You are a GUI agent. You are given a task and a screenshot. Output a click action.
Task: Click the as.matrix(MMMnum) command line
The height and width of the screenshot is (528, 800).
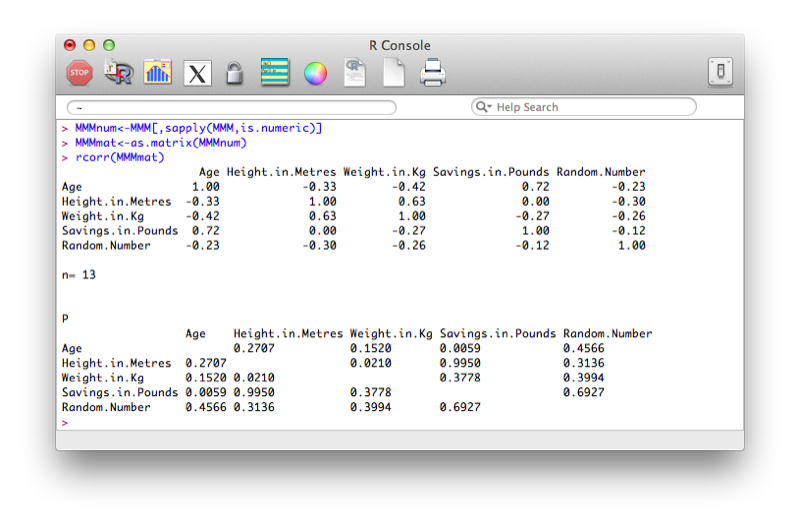click(161, 142)
